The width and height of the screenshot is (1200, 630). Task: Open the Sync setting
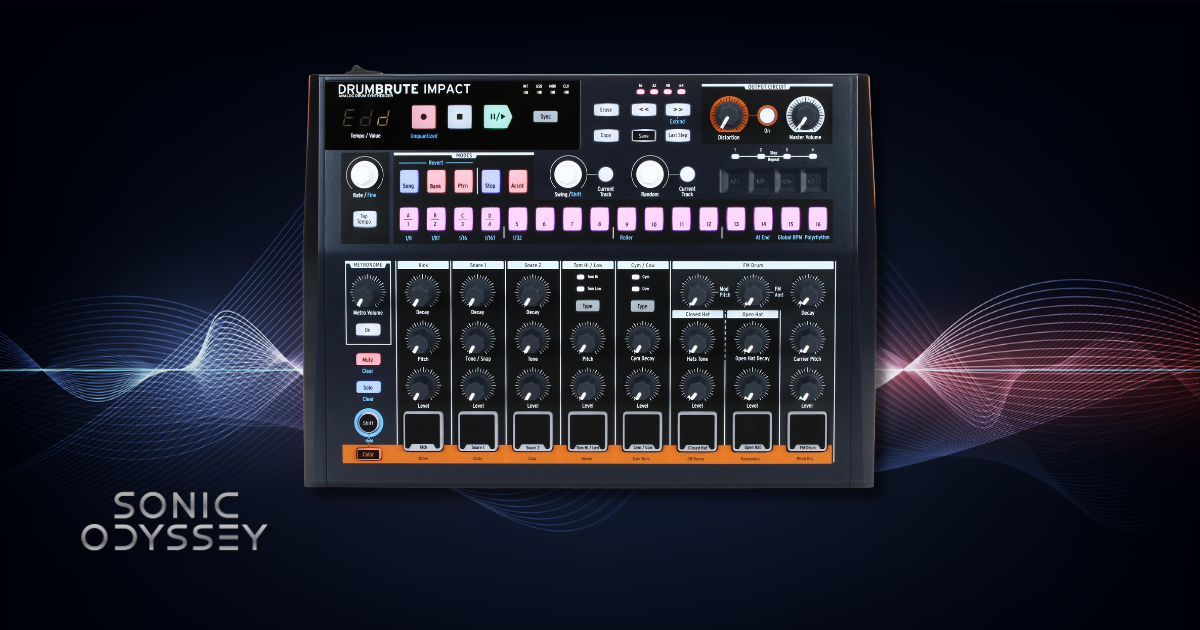[x=545, y=115]
